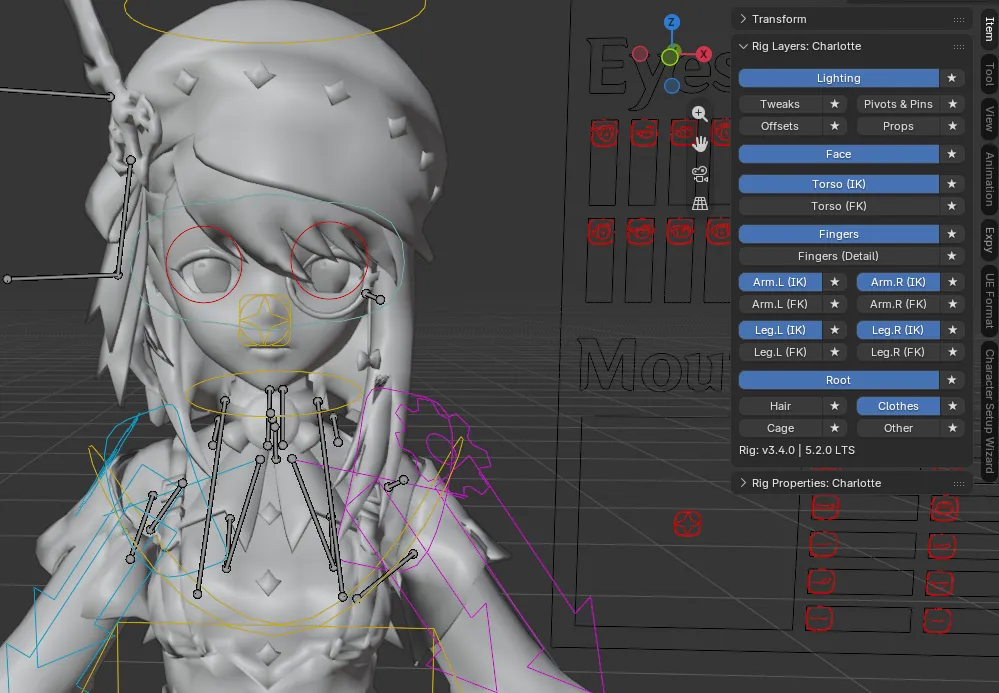Viewport: 999px width, 693px height.
Task: Click the star beside Pivots & Pins
Action: (952, 104)
